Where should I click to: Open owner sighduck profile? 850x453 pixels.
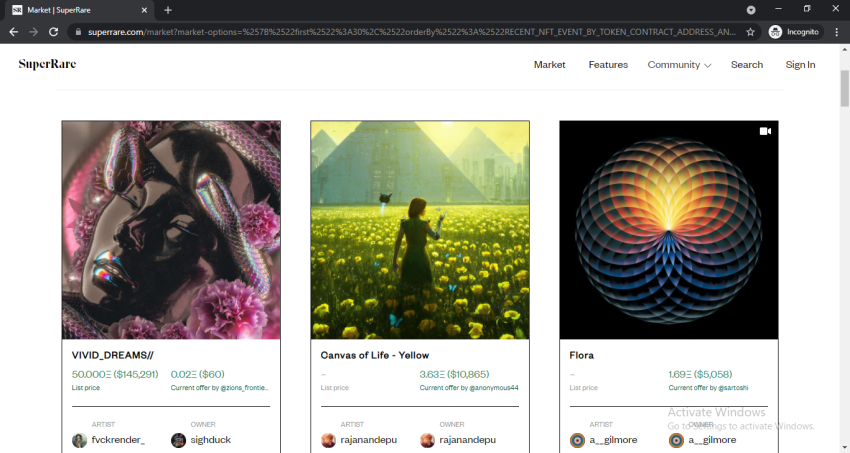pos(210,439)
